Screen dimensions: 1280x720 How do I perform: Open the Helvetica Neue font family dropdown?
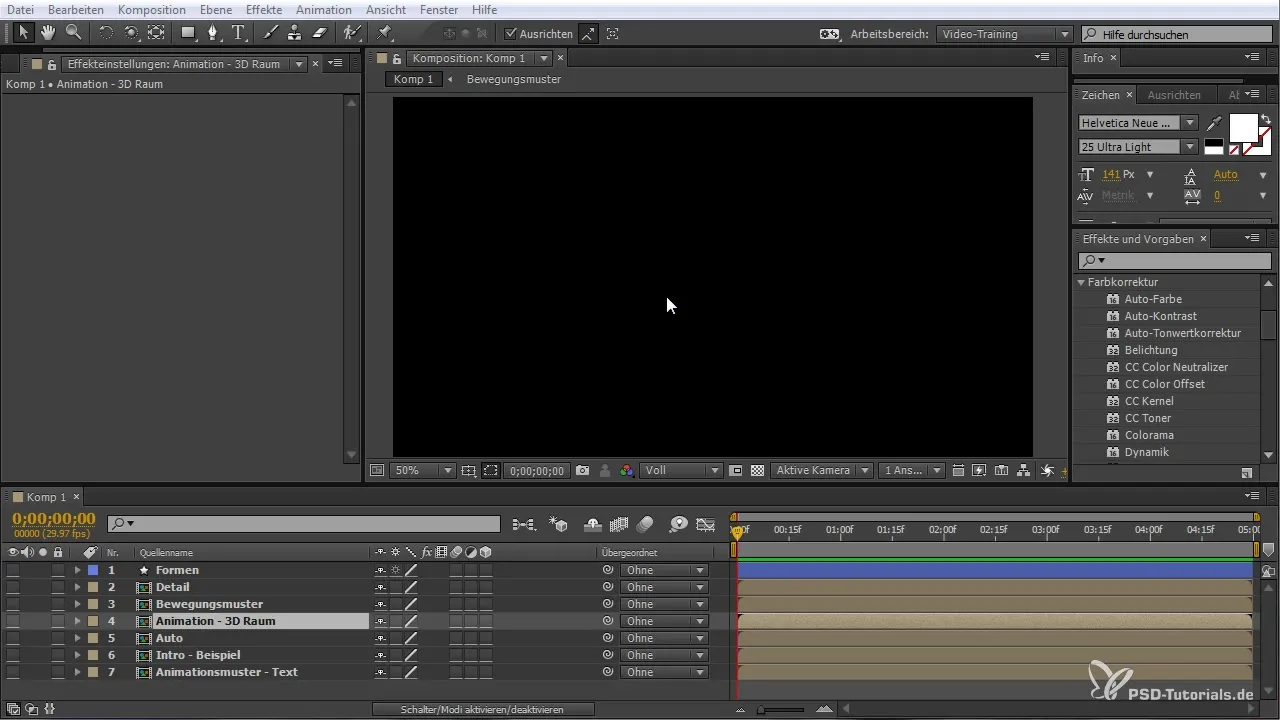(1138, 123)
